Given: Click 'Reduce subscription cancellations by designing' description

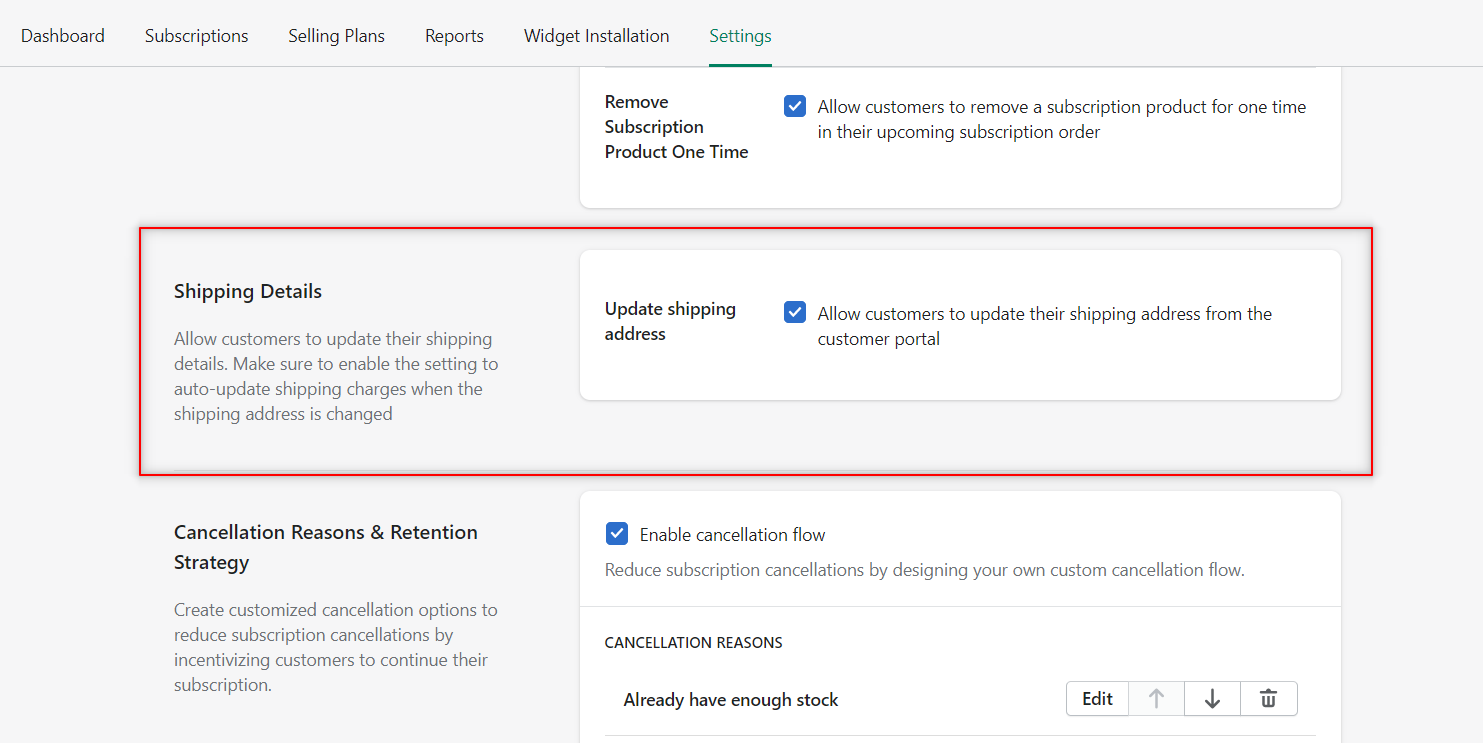Looking at the screenshot, I should pyautogui.click(x=925, y=570).
